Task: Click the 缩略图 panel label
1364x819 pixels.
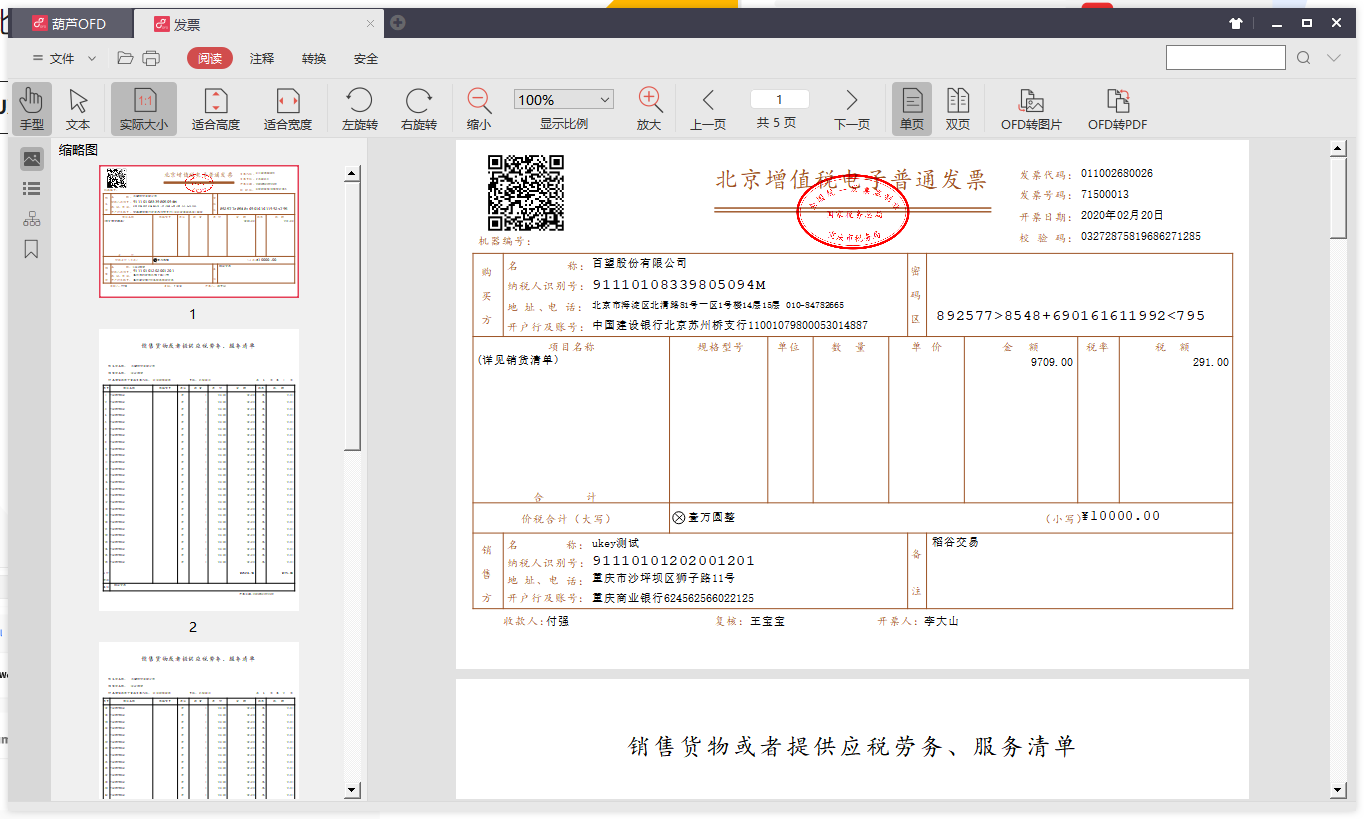Action: click(x=78, y=150)
